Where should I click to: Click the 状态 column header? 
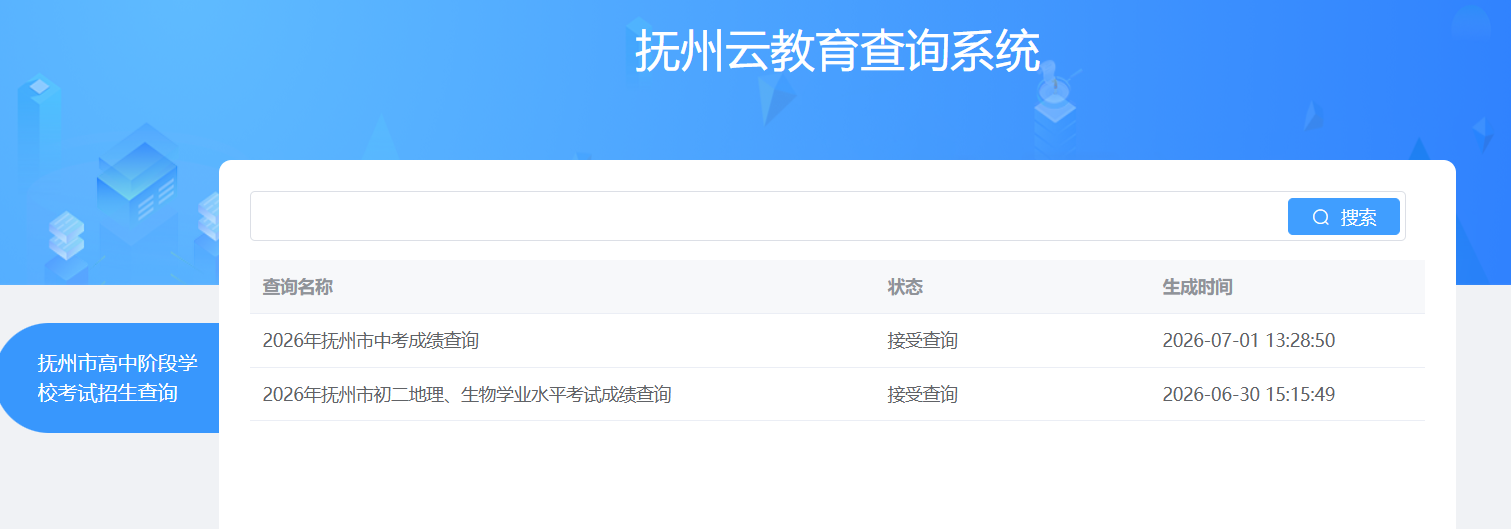coord(905,287)
